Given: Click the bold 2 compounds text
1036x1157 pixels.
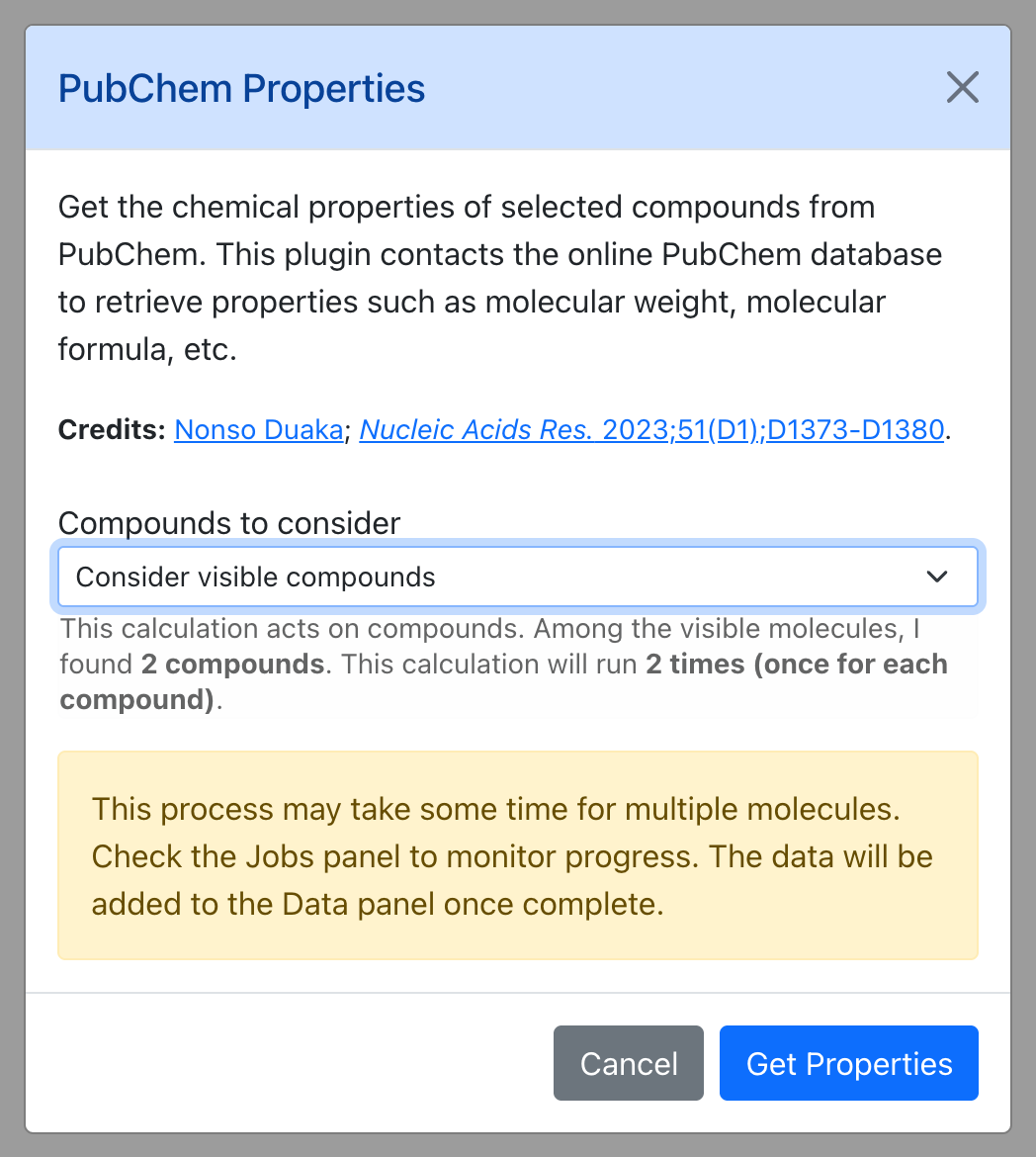Looking at the screenshot, I should click(x=232, y=665).
